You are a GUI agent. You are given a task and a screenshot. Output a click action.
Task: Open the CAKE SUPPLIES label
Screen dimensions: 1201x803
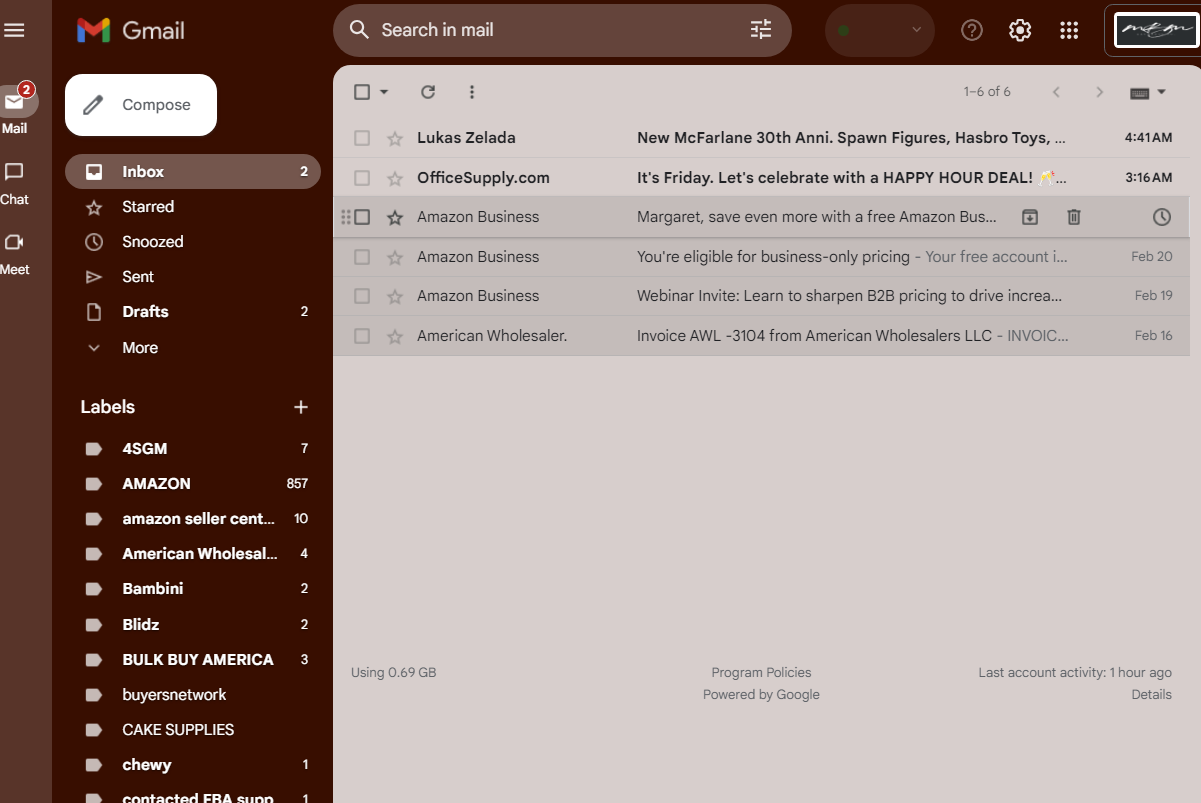click(193, 730)
